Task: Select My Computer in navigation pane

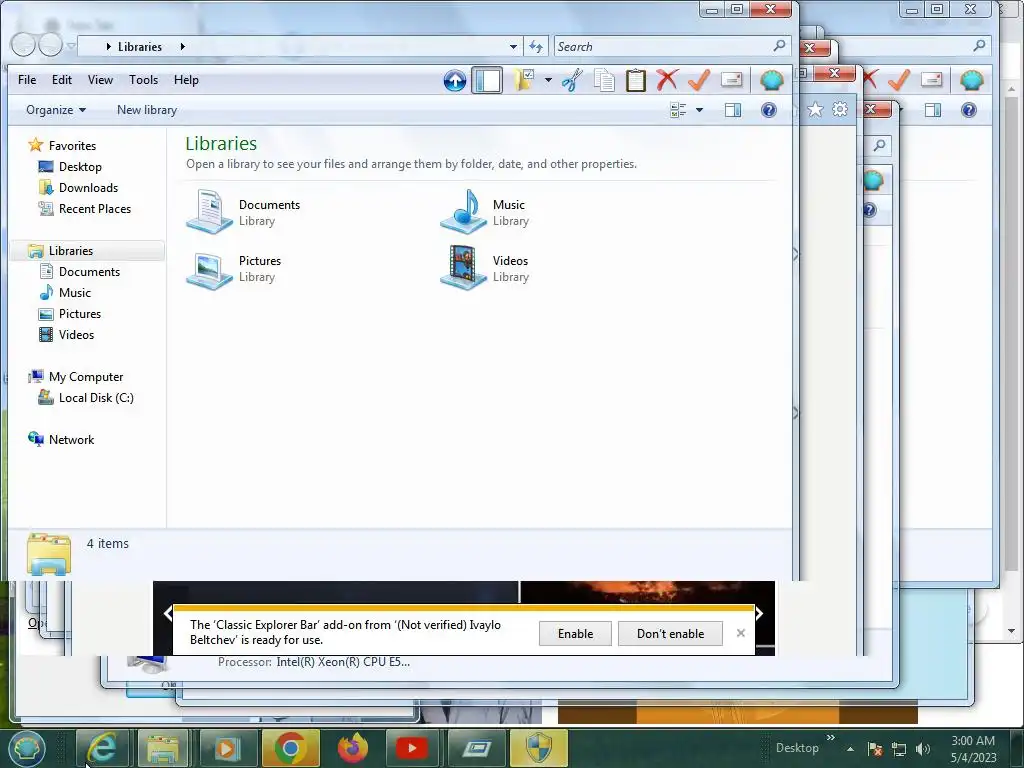Action: 86,377
